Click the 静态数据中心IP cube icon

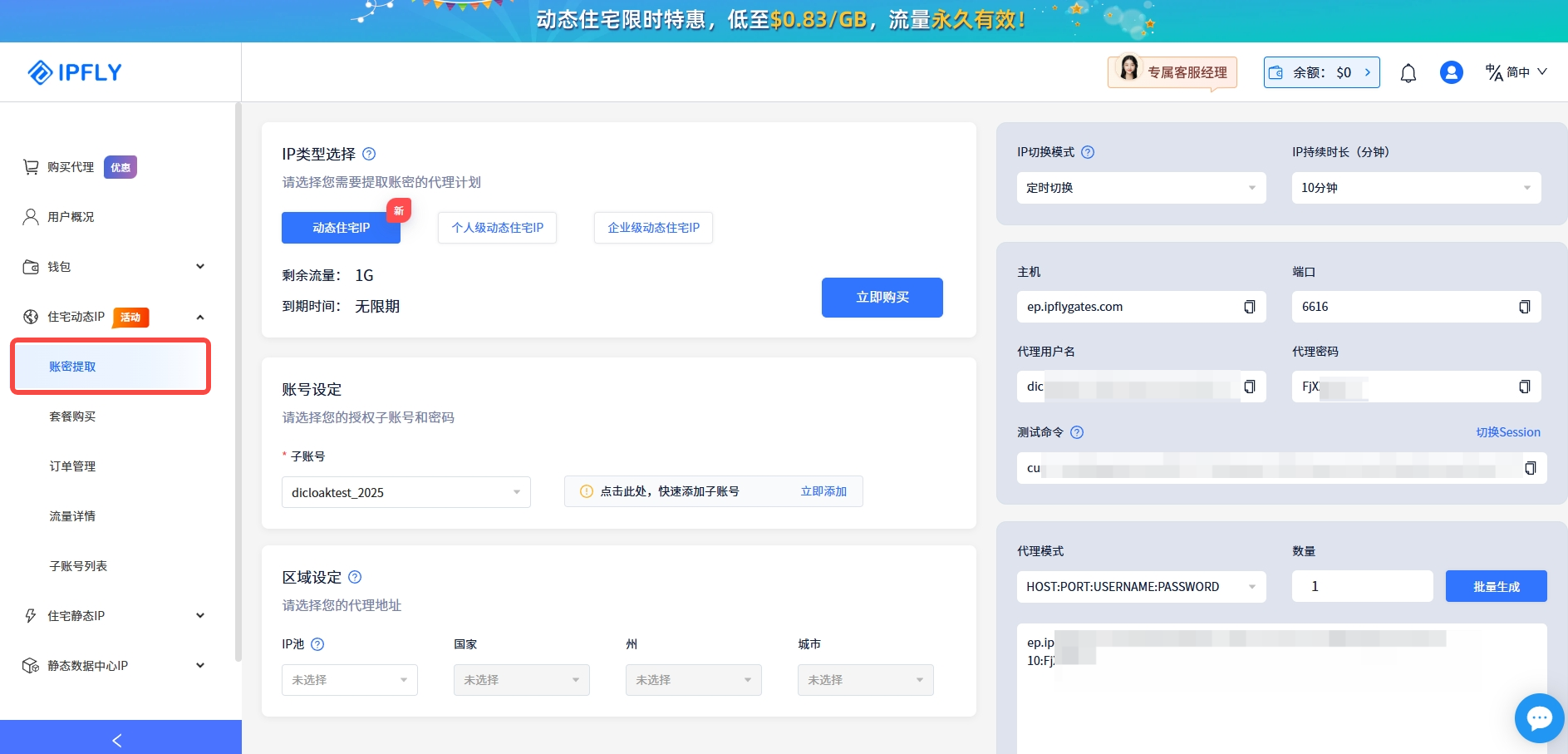(31, 666)
